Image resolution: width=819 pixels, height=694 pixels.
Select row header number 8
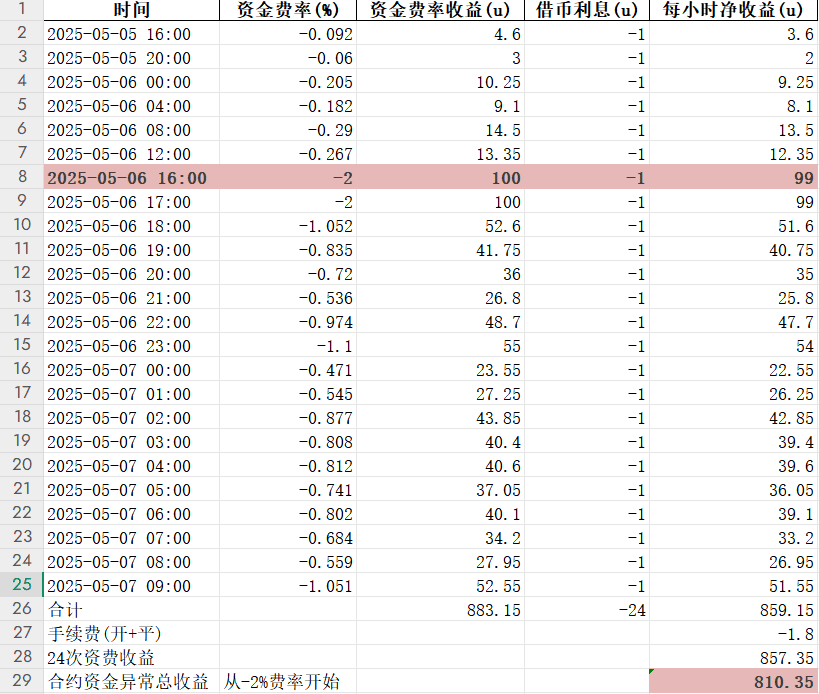pos(21,177)
